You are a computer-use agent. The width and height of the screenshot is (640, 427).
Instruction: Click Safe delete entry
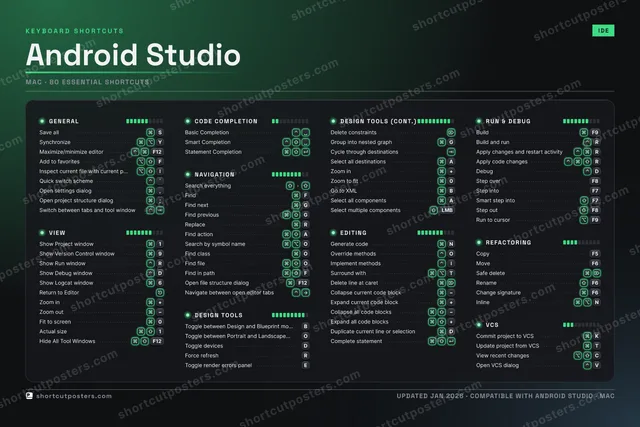coord(538,273)
